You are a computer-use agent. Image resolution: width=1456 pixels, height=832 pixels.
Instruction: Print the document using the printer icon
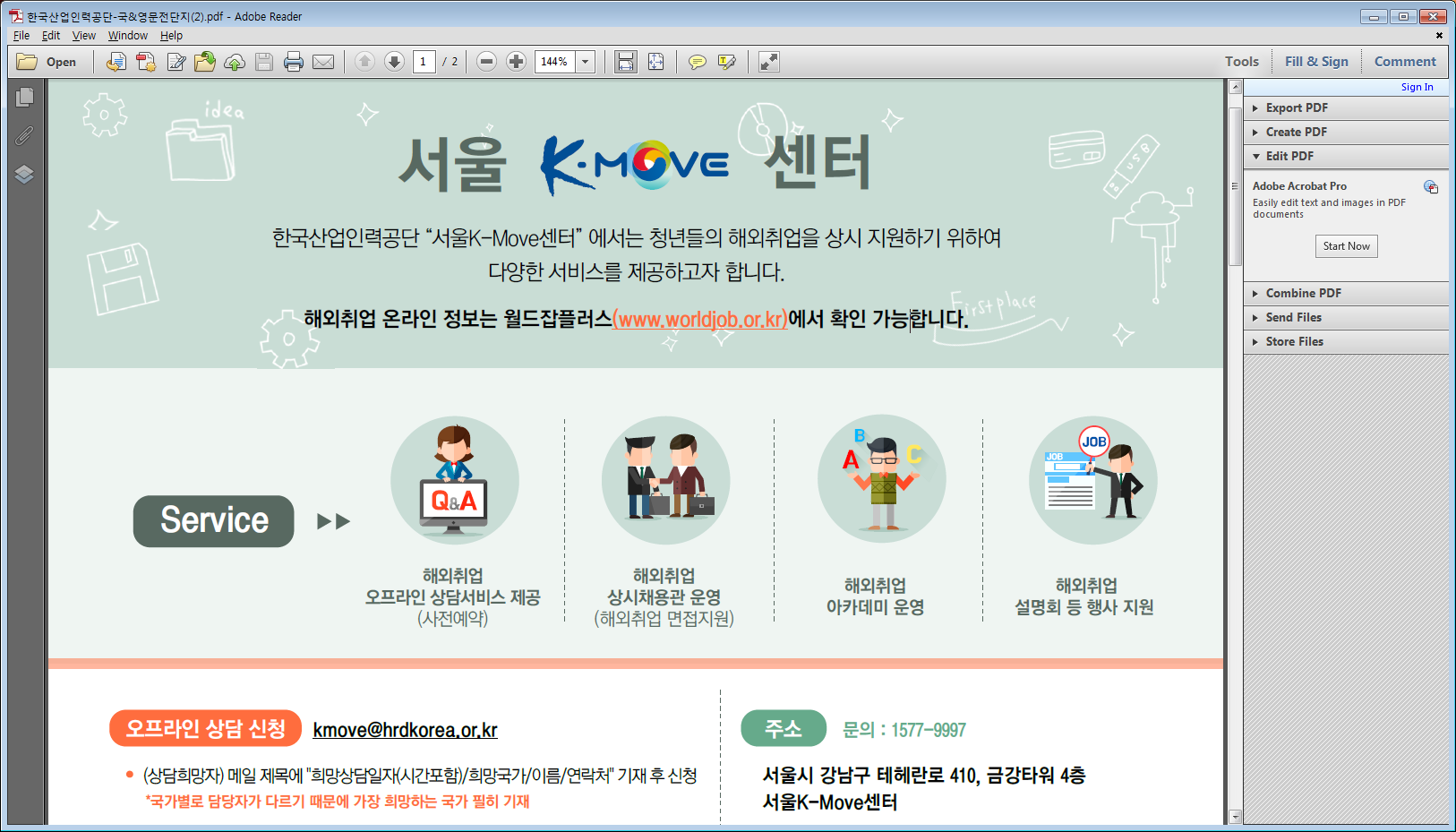[294, 62]
